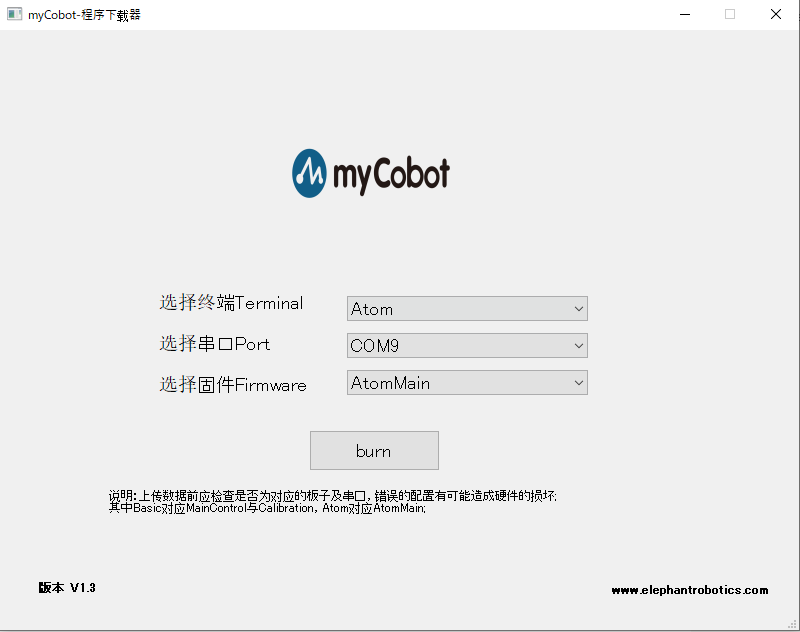This screenshot has height=632, width=800.
Task: Click the 选择串口Port label
Action: [214, 344]
